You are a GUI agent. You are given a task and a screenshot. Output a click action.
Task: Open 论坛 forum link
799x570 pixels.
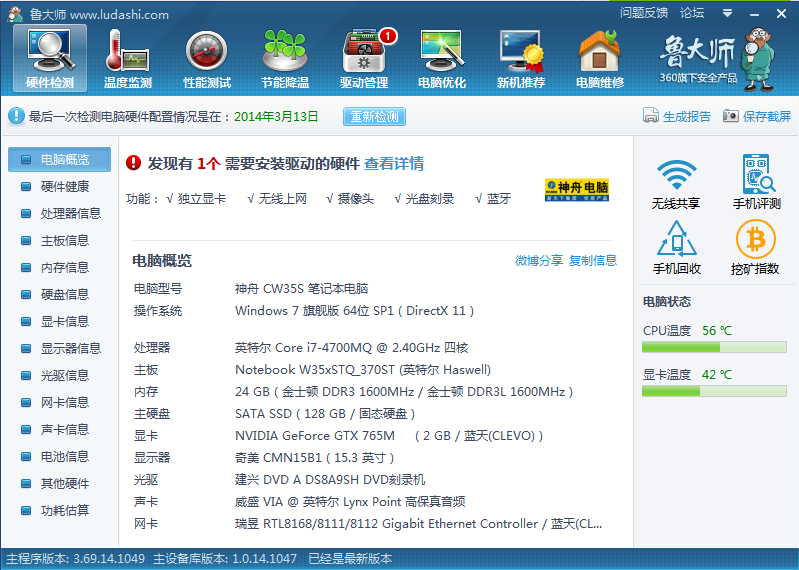click(x=692, y=13)
